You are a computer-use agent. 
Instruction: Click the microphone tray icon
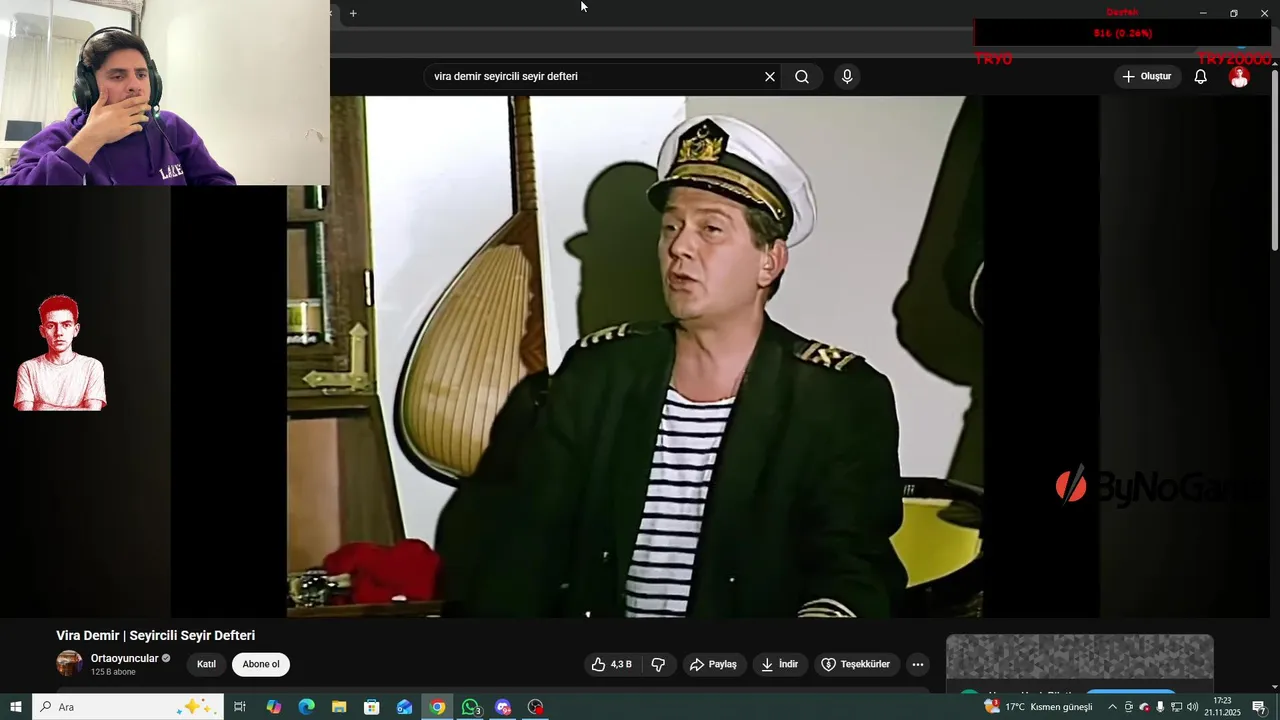point(1160,707)
